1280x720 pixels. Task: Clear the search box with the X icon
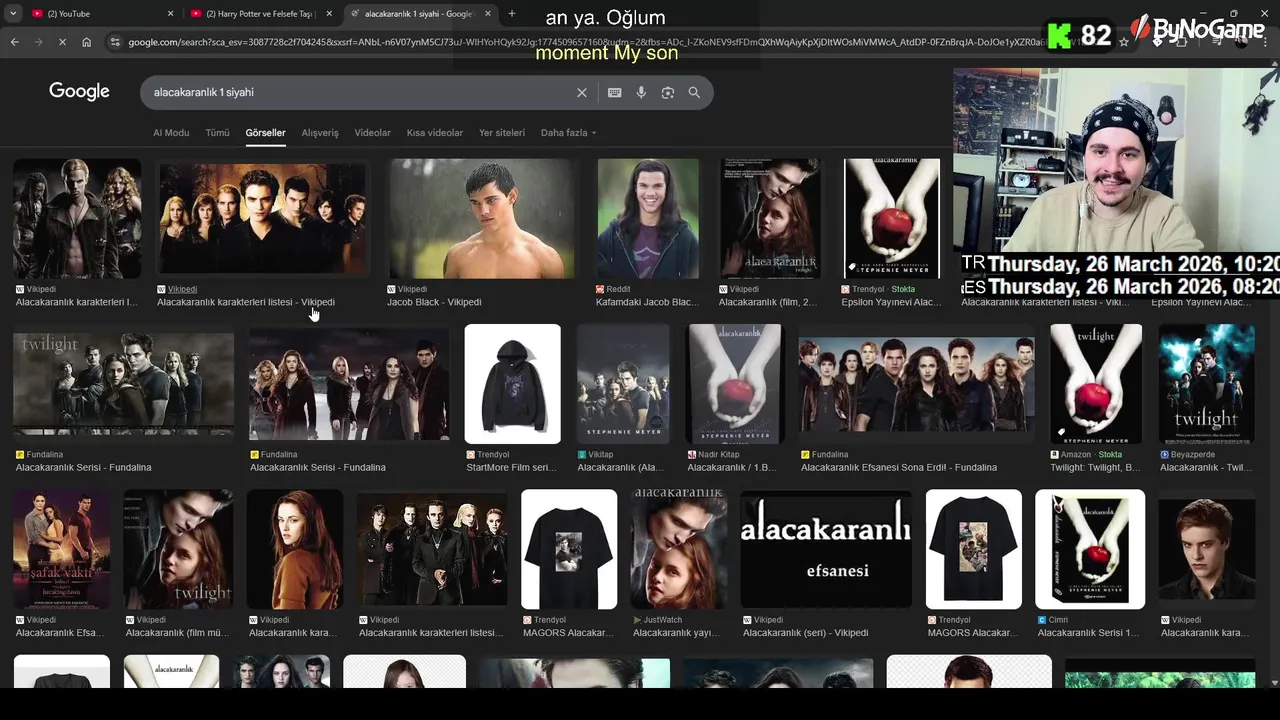(x=582, y=92)
